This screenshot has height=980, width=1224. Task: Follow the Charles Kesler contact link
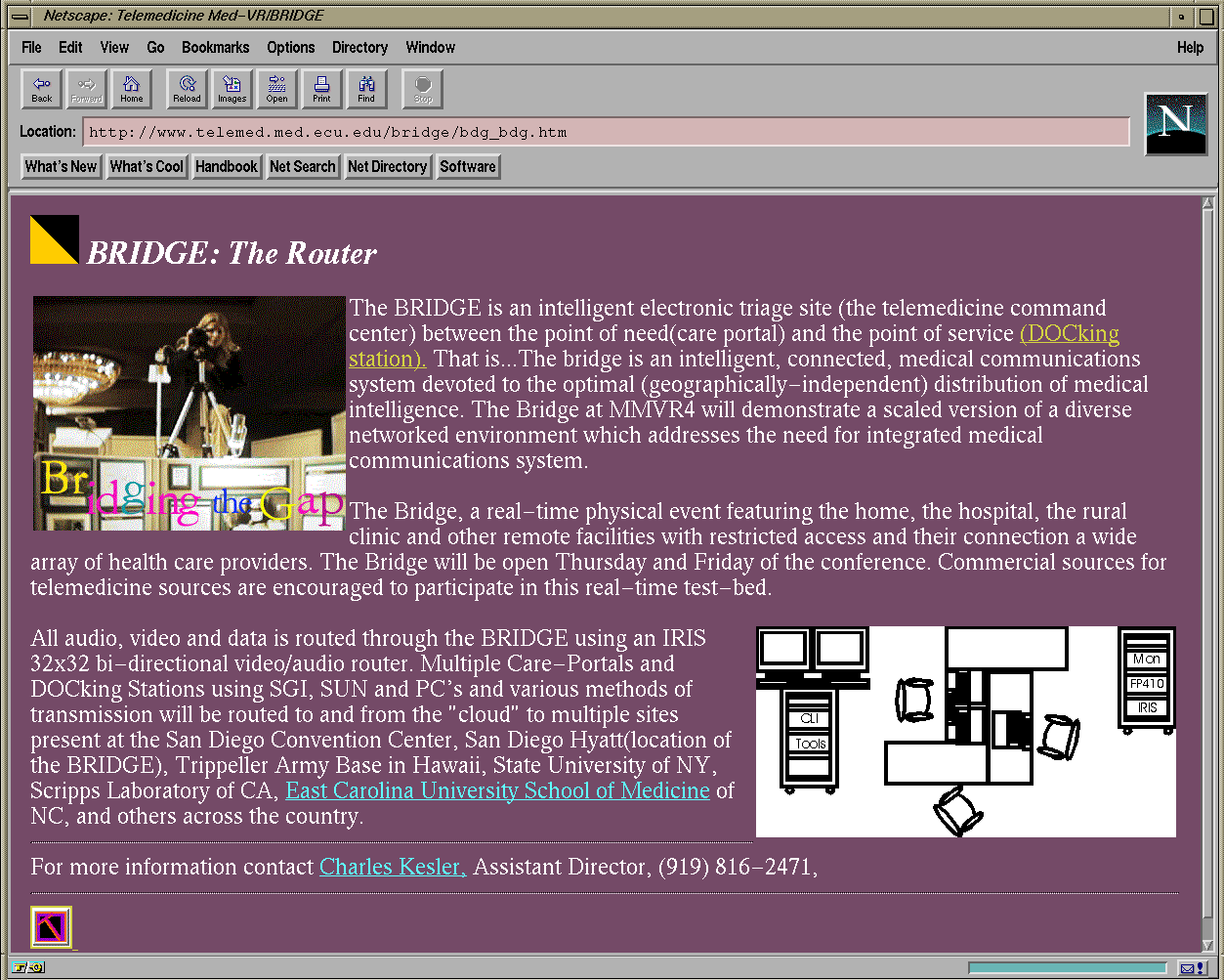click(x=393, y=867)
